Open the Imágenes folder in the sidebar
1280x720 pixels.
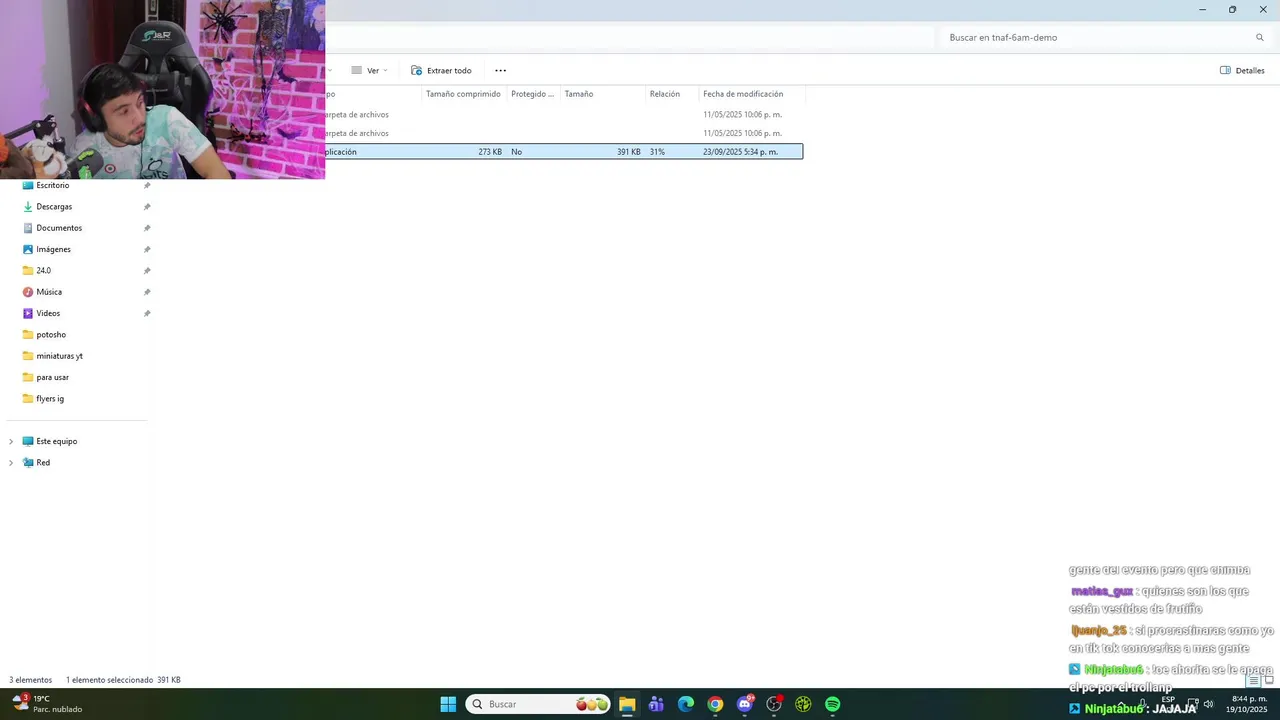[x=53, y=249]
